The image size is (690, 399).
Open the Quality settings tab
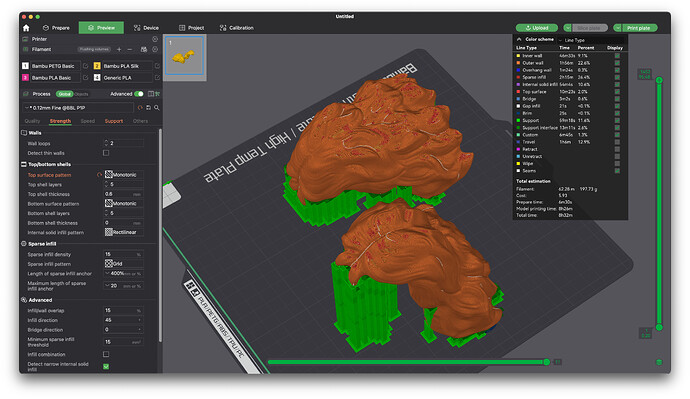pos(32,121)
